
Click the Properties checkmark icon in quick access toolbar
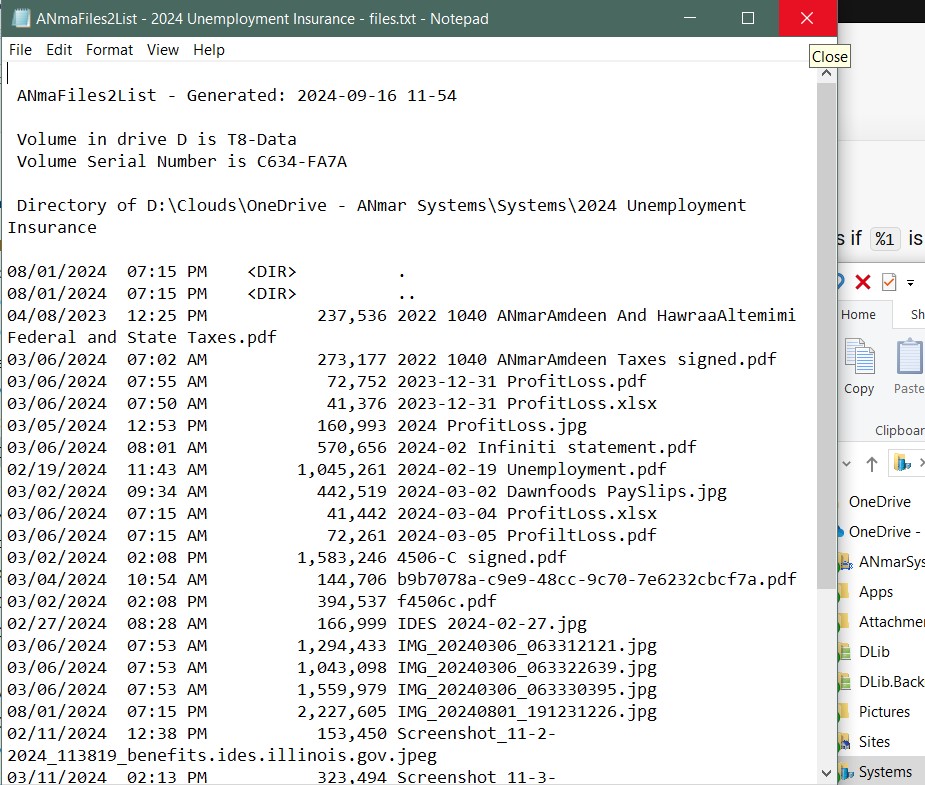pyautogui.click(x=889, y=282)
